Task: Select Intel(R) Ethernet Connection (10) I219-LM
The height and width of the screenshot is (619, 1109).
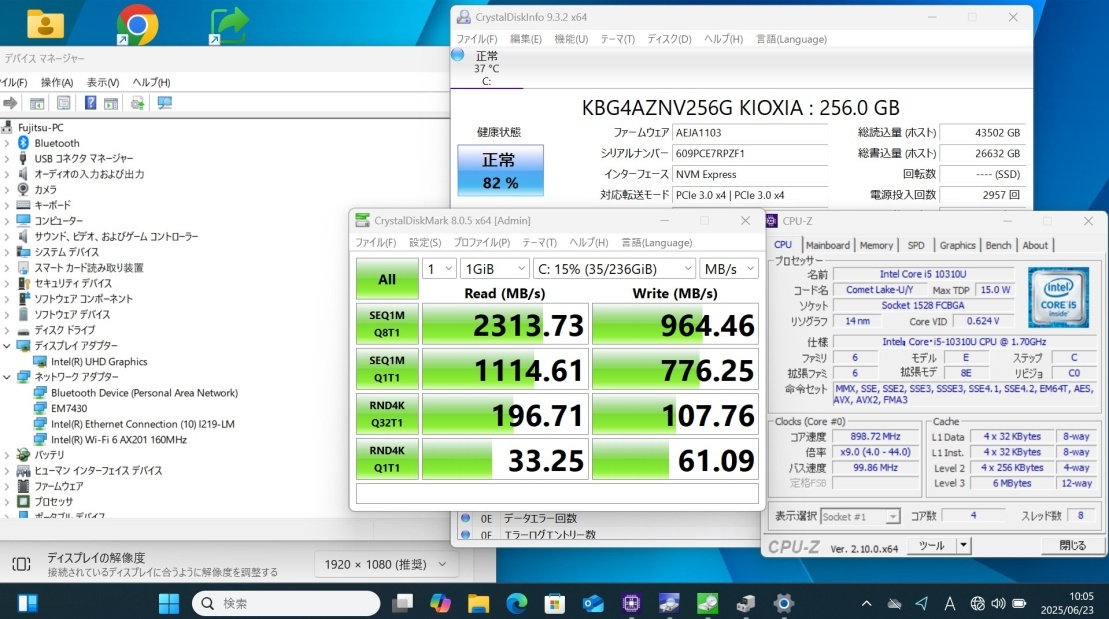Action: click(x=143, y=424)
